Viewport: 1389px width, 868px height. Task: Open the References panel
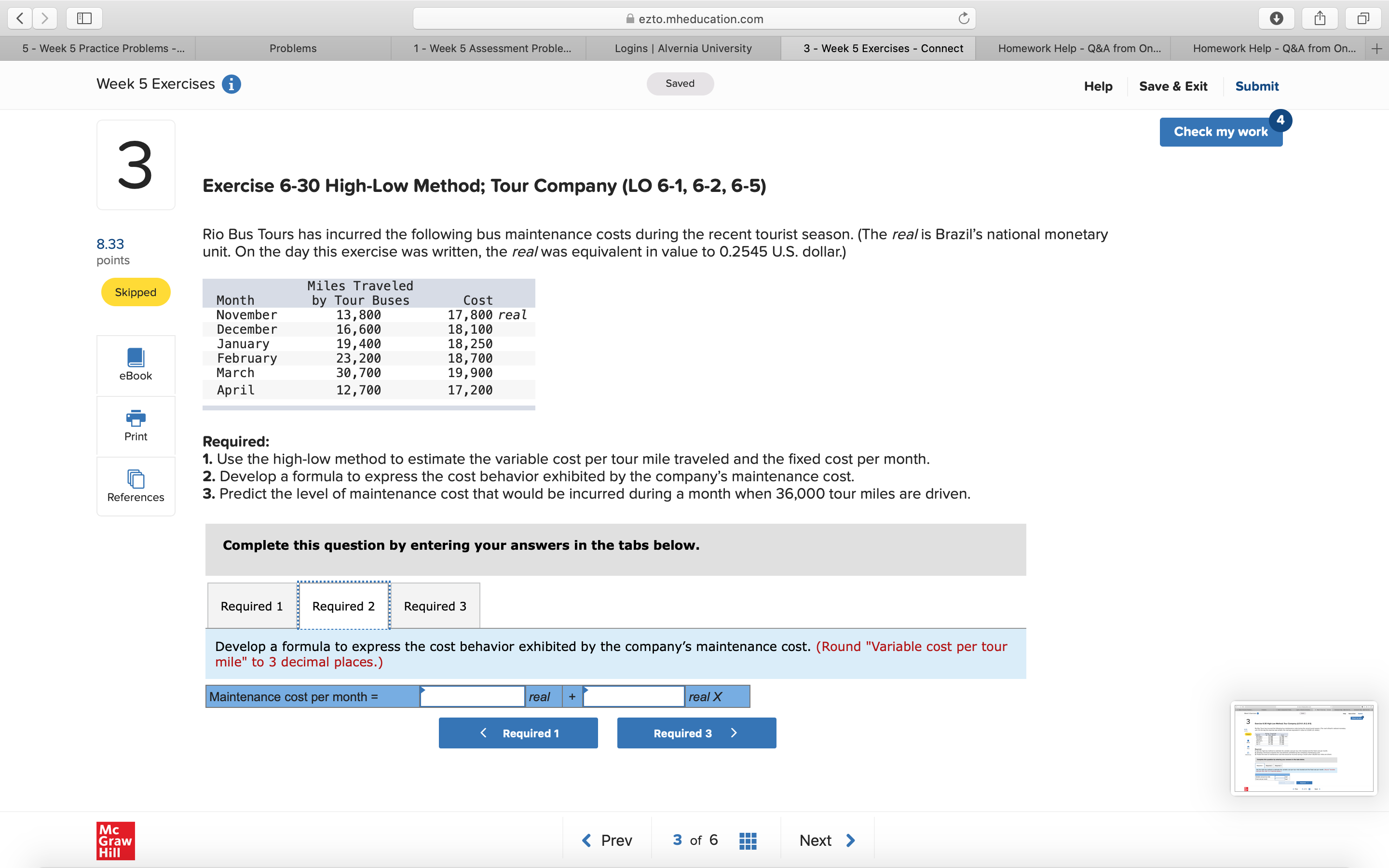pos(136,486)
